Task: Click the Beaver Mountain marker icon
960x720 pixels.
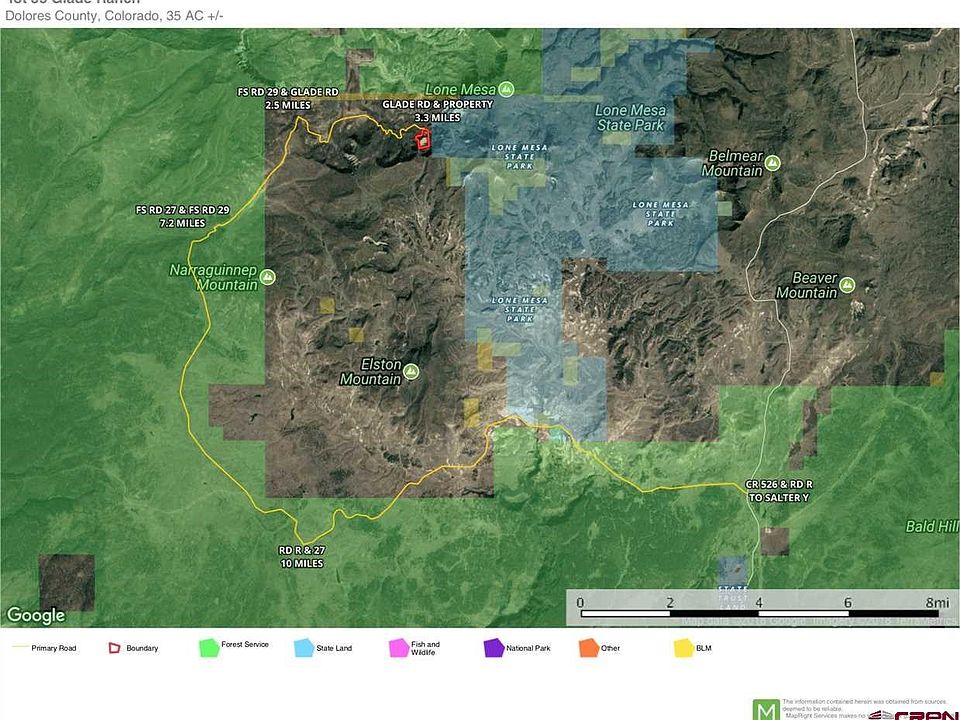Action: coord(847,285)
